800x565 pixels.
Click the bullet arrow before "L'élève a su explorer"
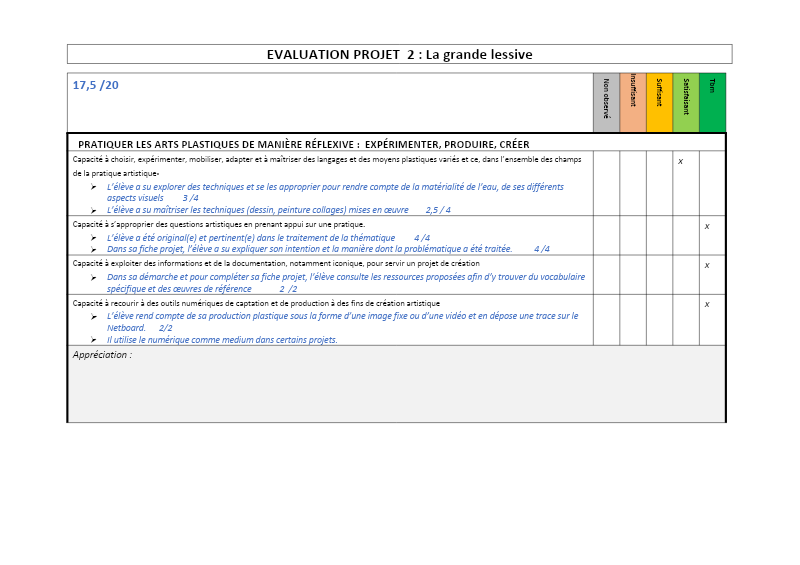click(93, 187)
